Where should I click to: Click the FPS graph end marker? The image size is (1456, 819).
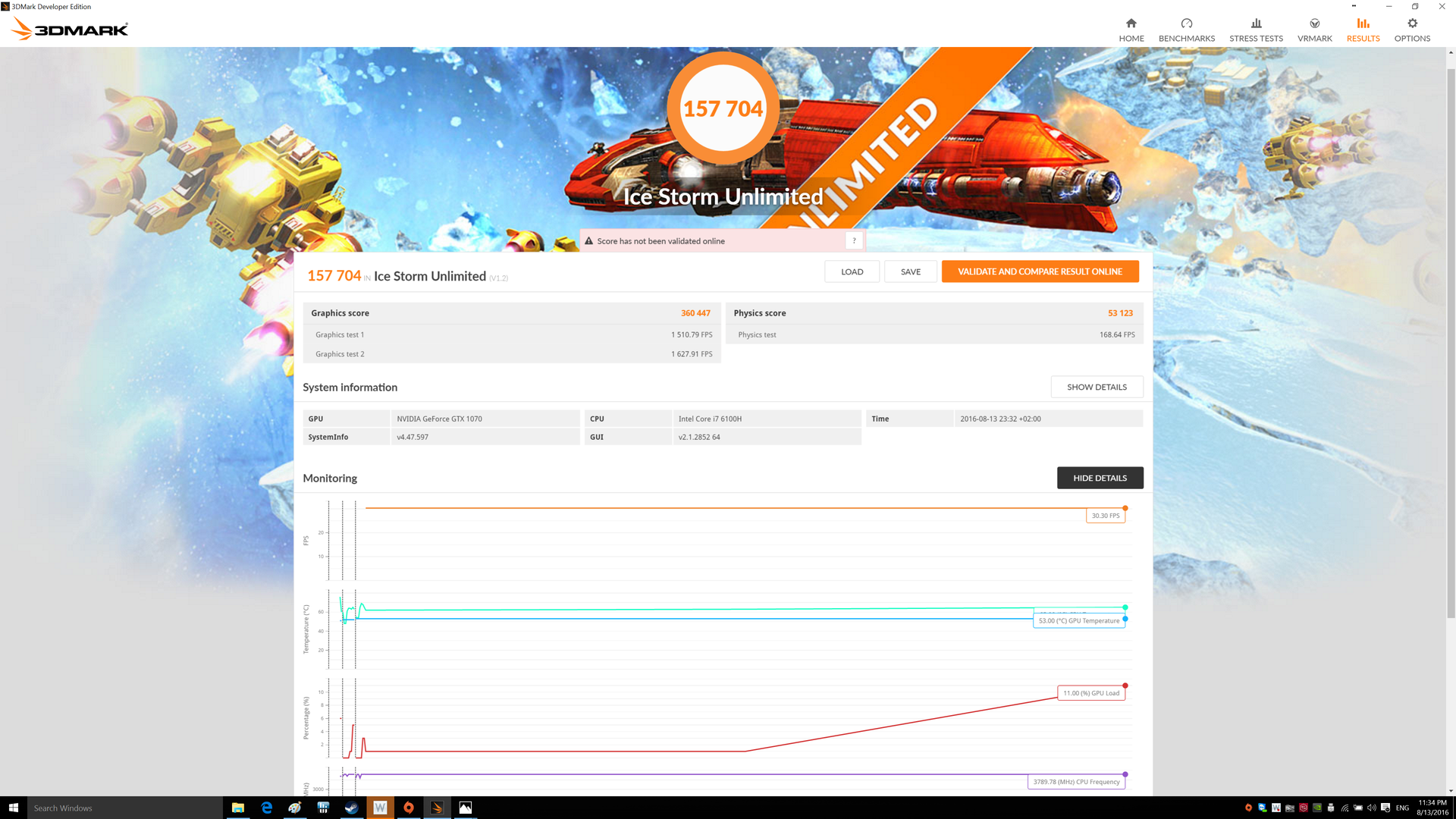point(1125,508)
